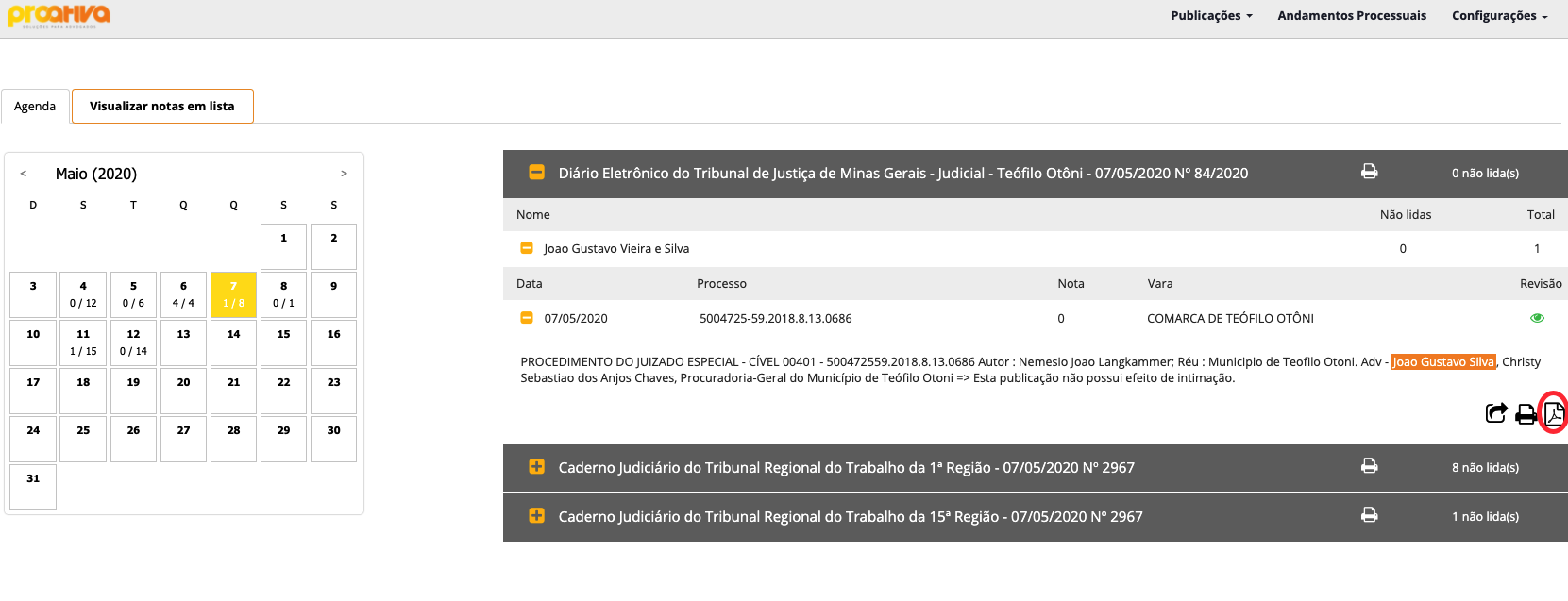
Task: Click highlighted name Joao Gustavo Silva
Action: [1443, 362]
